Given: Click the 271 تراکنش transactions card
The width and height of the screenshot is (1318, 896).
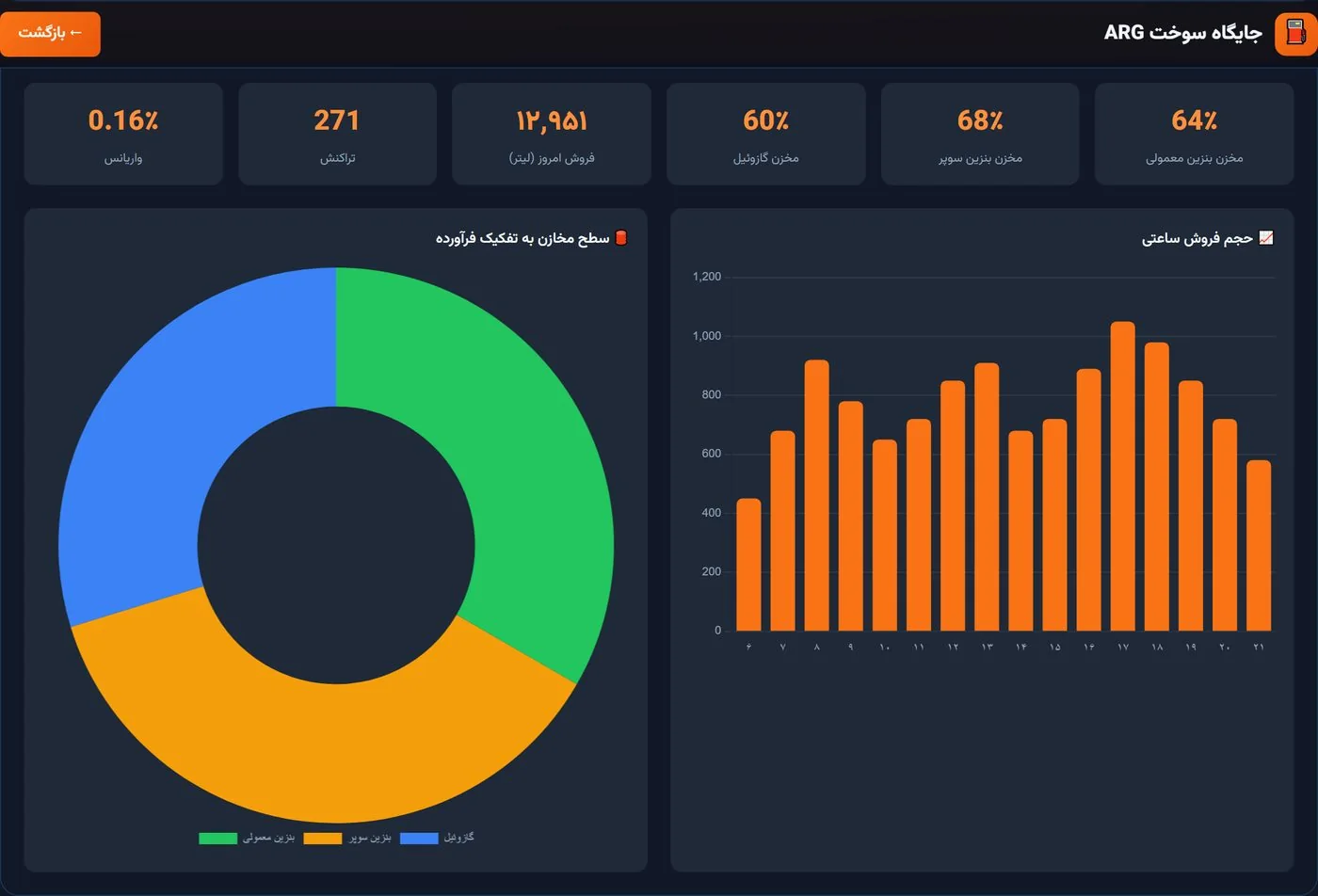Looking at the screenshot, I should click(x=337, y=134).
